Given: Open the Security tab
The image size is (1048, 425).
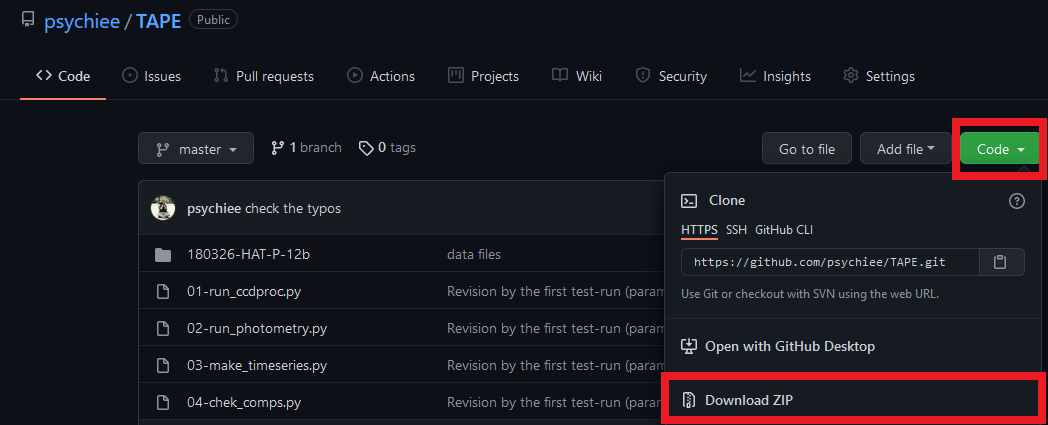Looking at the screenshot, I should click(x=671, y=76).
